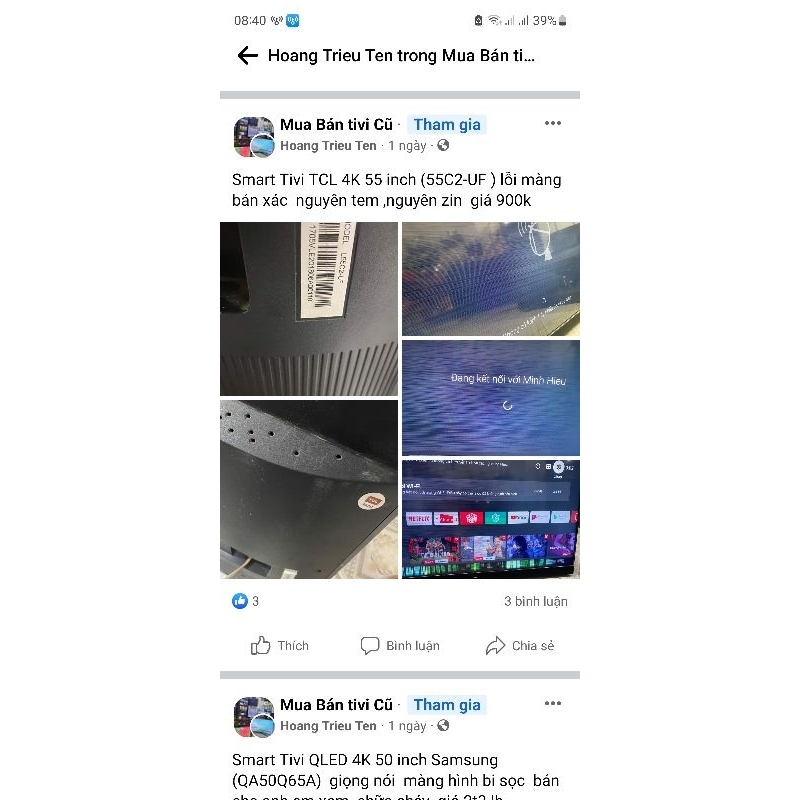
Task: Open the three-dot menu on TCL post
Action: (553, 123)
